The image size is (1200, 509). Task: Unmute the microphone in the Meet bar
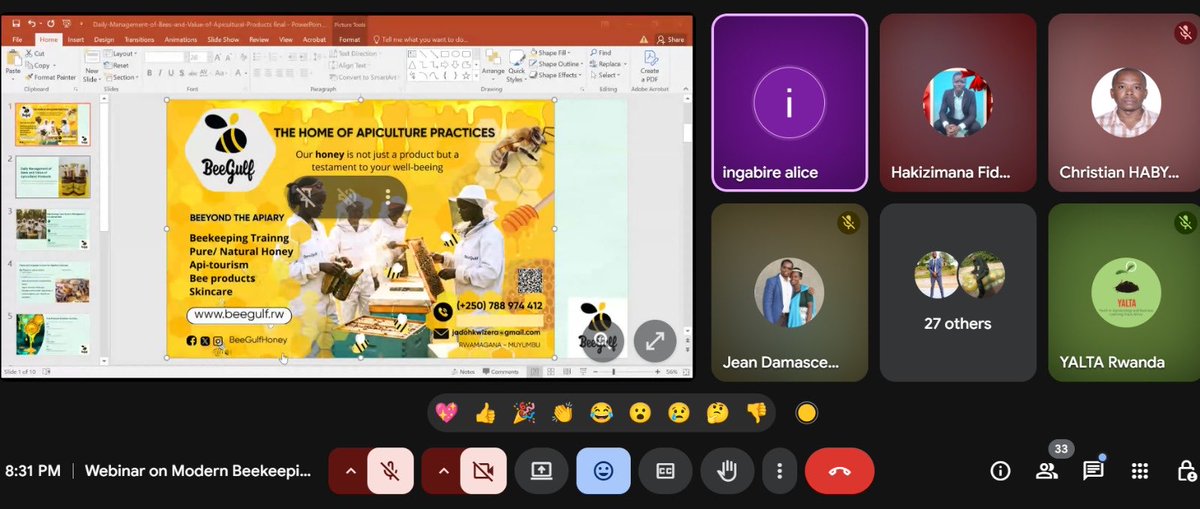click(390, 471)
